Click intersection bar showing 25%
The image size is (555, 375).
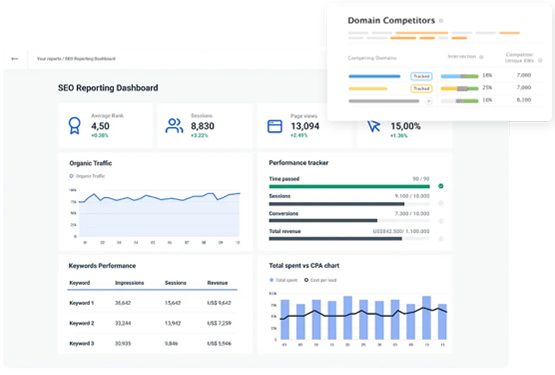point(459,89)
